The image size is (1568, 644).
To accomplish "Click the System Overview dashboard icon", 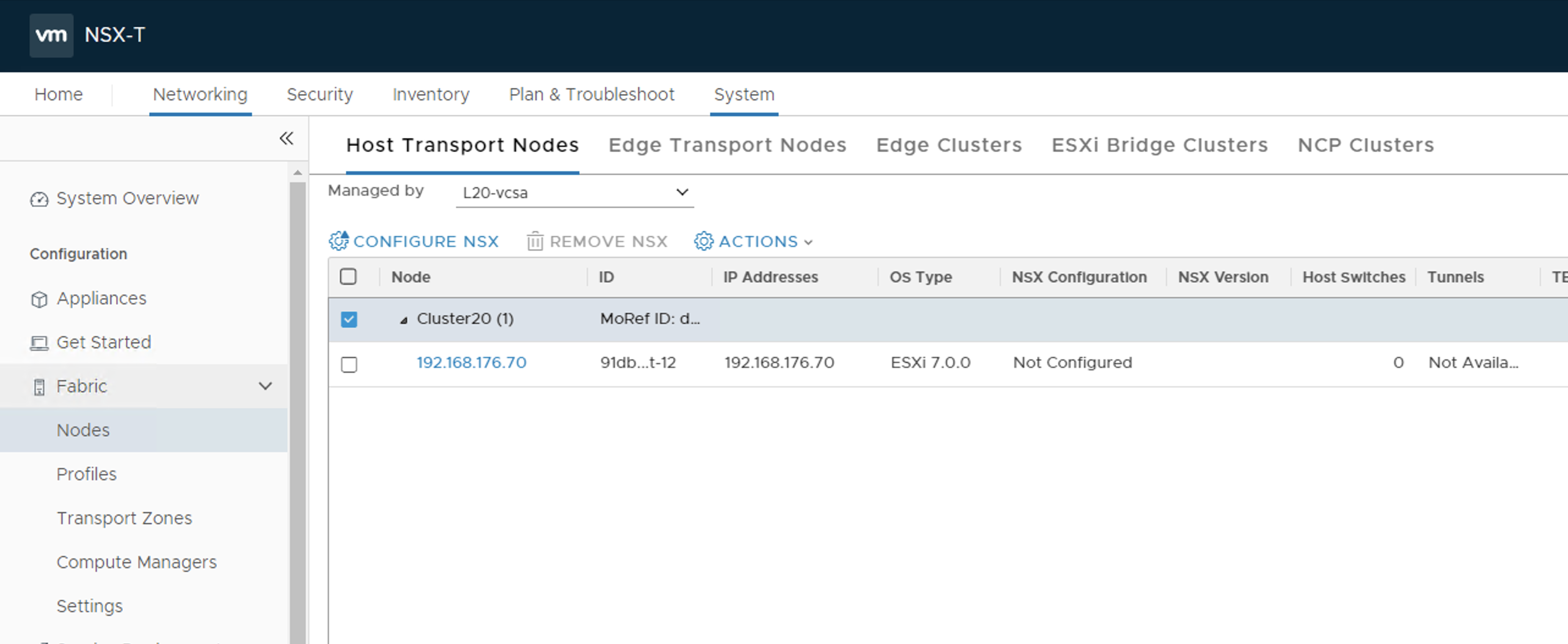I will point(39,199).
